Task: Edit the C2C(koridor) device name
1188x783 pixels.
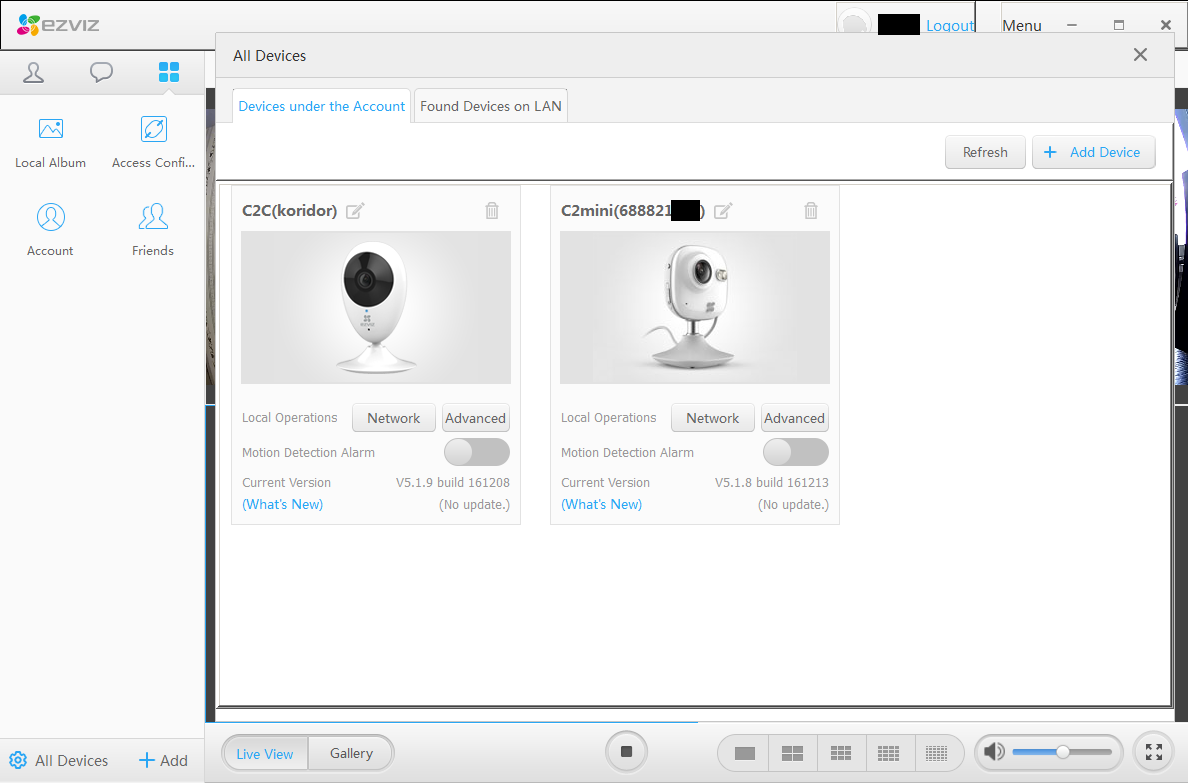Action: click(355, 211)
